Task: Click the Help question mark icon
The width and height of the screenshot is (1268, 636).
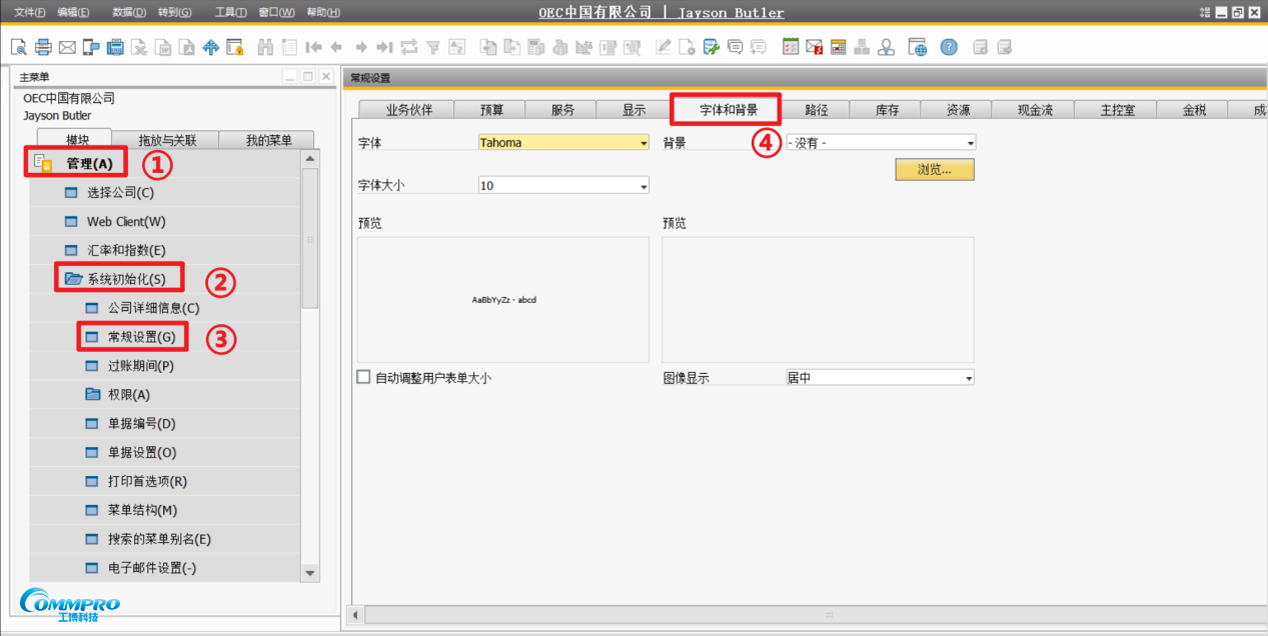Action: pos(948,46)
